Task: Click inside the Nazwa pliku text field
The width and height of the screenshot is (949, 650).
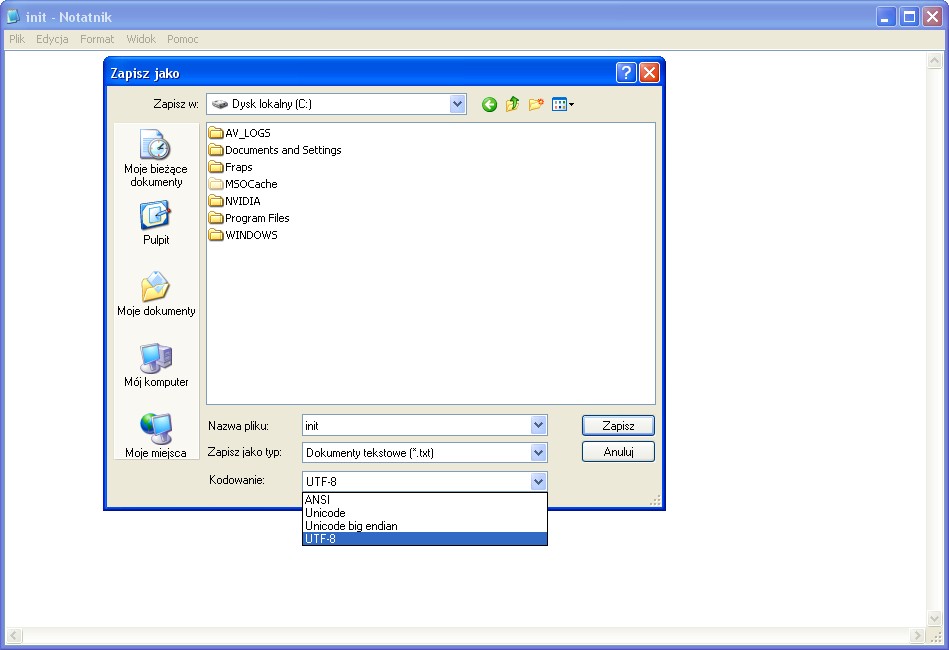Action: coord(415,425)
